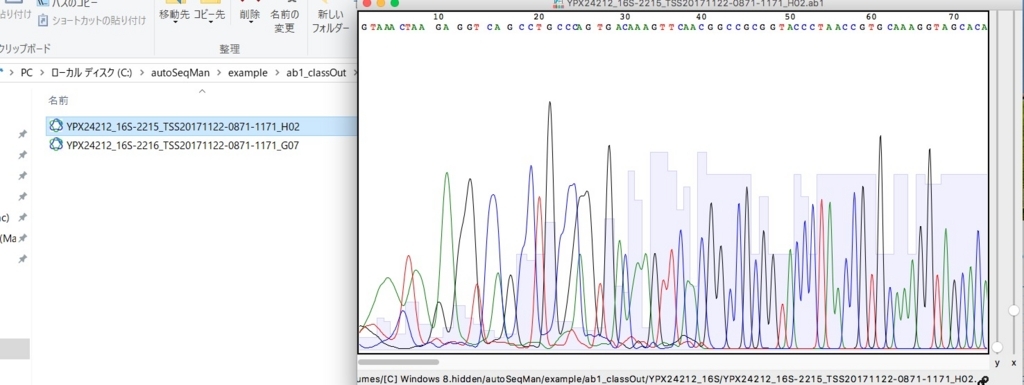
Task: Go to example folder breadcrumb
Action: point(248,73)
